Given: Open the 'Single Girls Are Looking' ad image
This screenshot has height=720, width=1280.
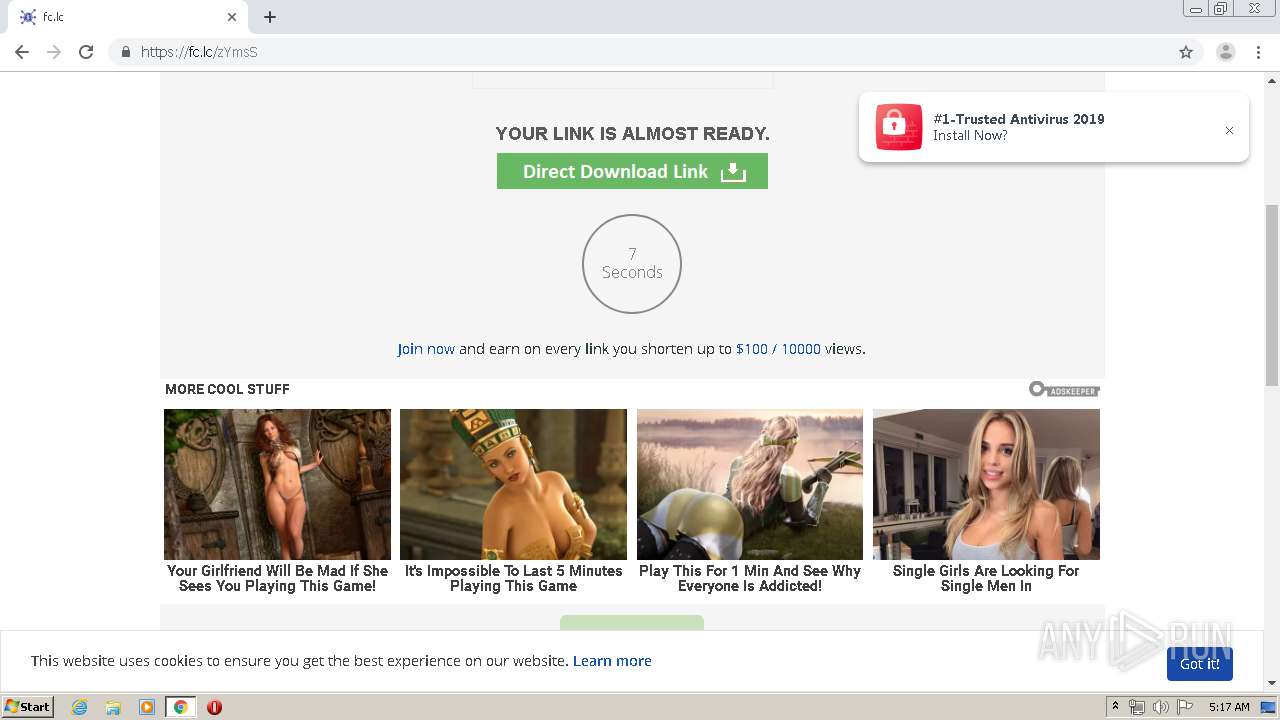Looking at the screenshot, I should (986, 484).
